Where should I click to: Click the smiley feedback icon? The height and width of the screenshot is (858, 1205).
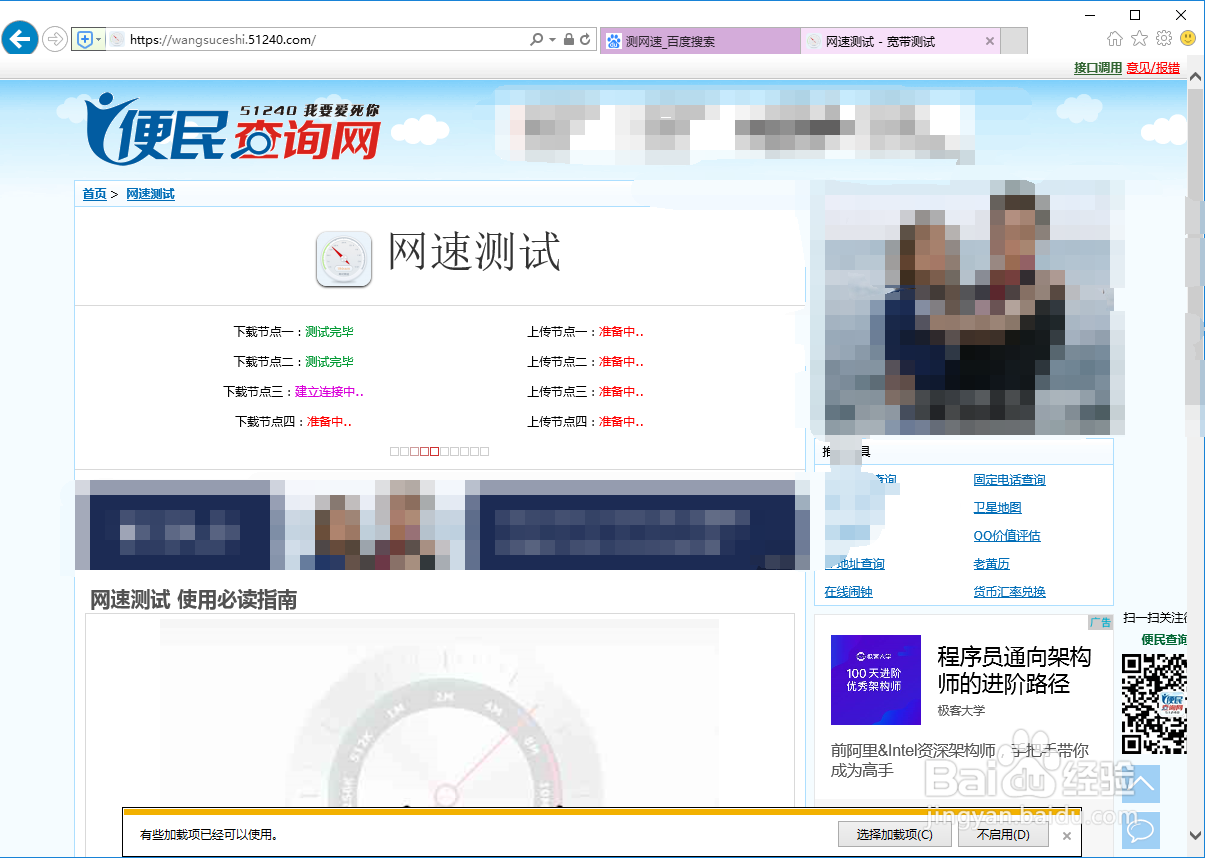tap(1188, 39)
